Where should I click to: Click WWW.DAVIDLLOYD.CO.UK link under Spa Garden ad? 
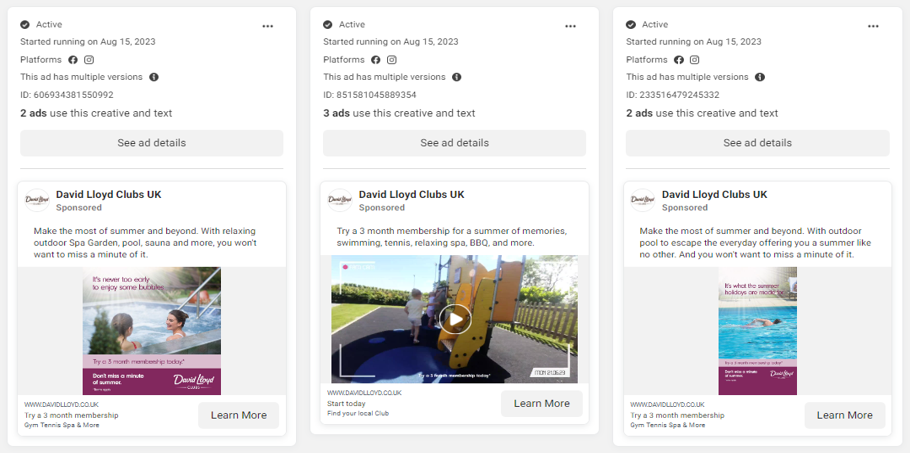[x=62, y=404]
